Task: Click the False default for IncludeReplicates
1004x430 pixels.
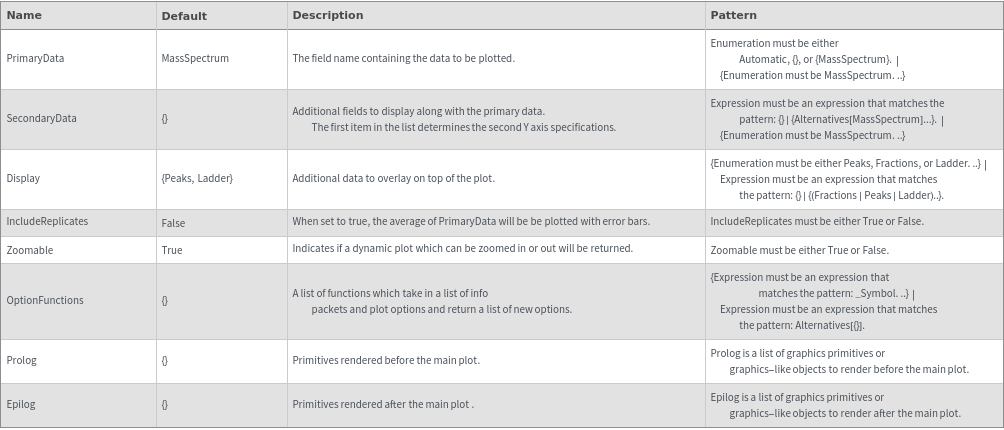Action: click(173, 223)
